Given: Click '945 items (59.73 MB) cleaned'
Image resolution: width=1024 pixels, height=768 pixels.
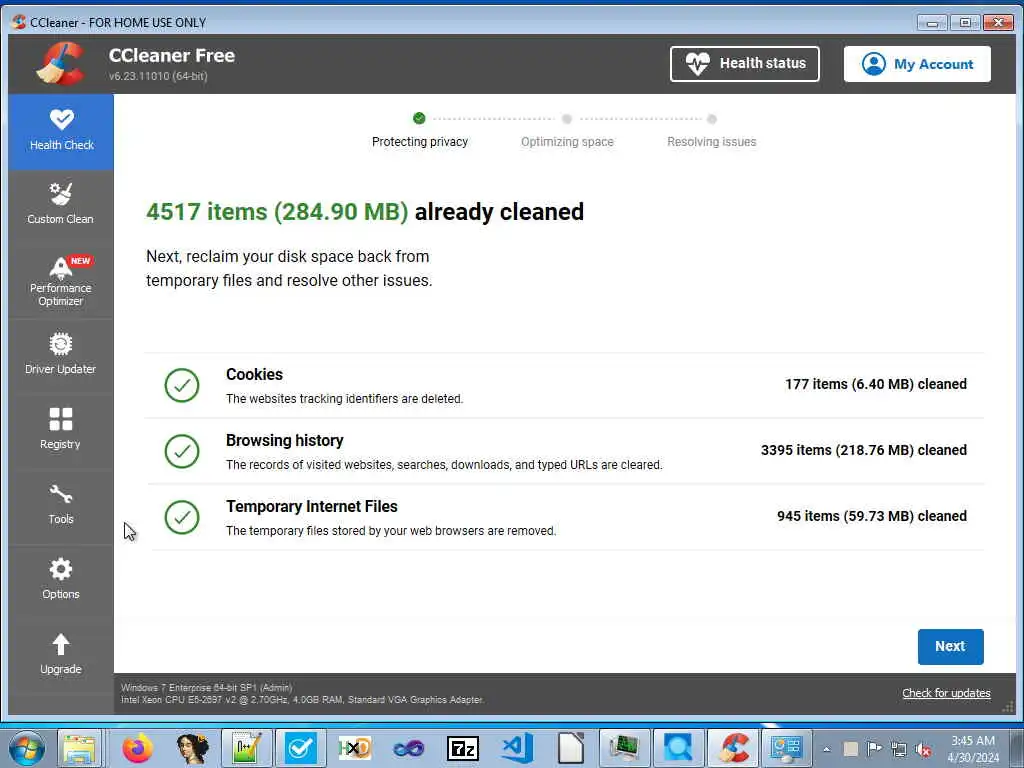Looking at the screenshot, I should pos(872,516).
